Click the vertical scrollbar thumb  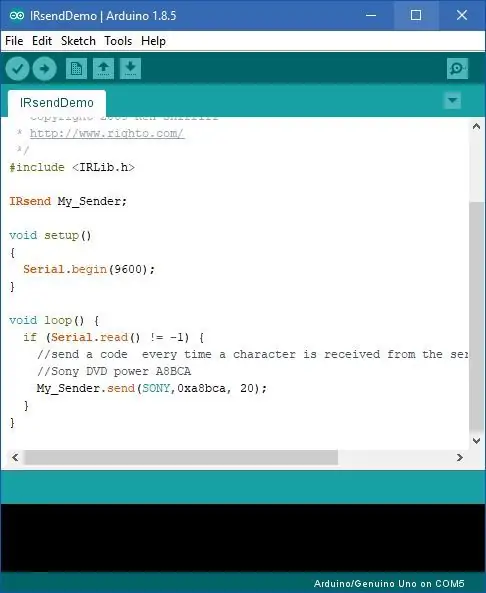pyautogui.click(x=477, y=317)
